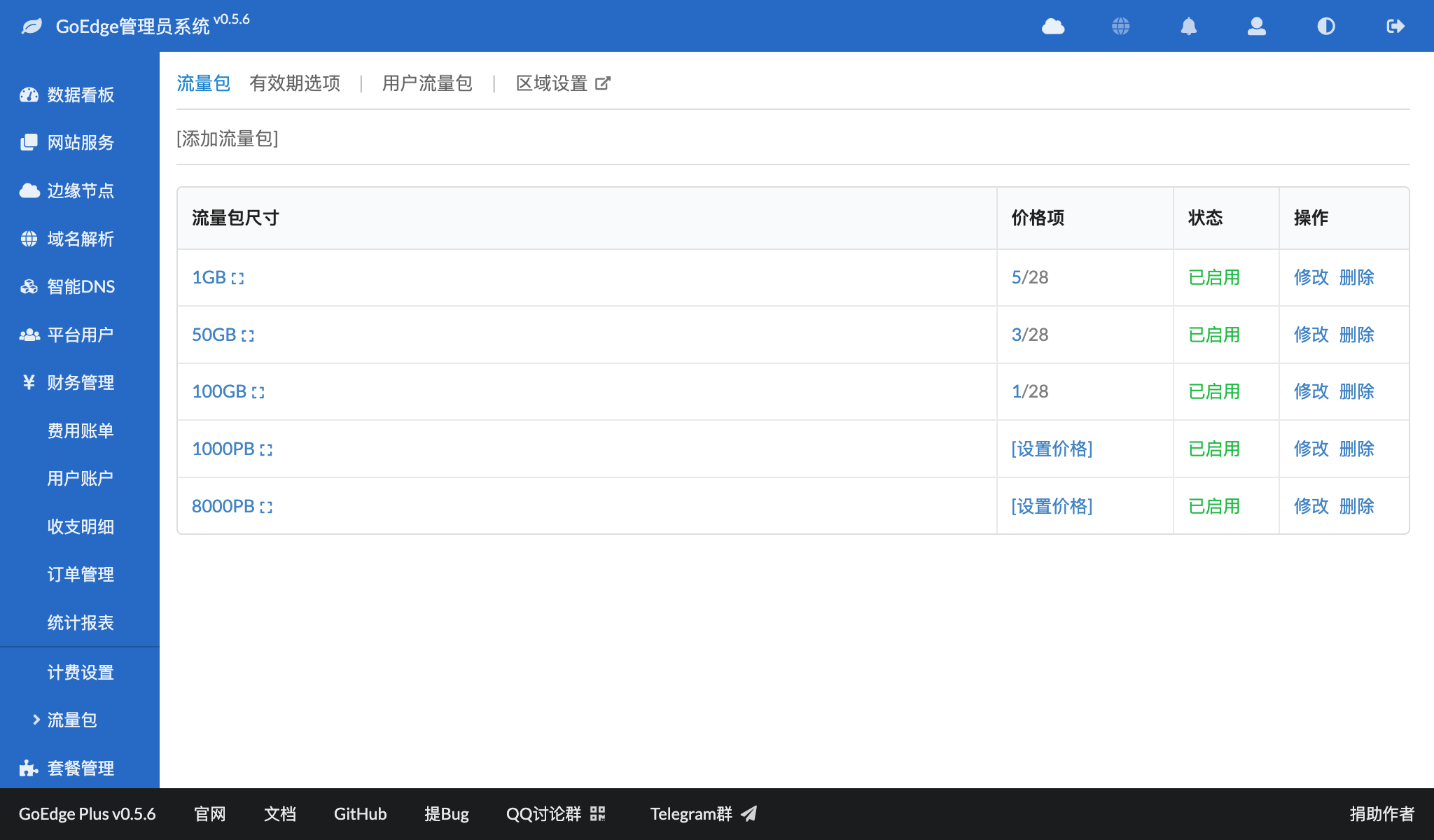1434x840 pixels.
Task: Toggle dark mode contrast icon
Action: pyautogui.click(x=1326, y=27)
